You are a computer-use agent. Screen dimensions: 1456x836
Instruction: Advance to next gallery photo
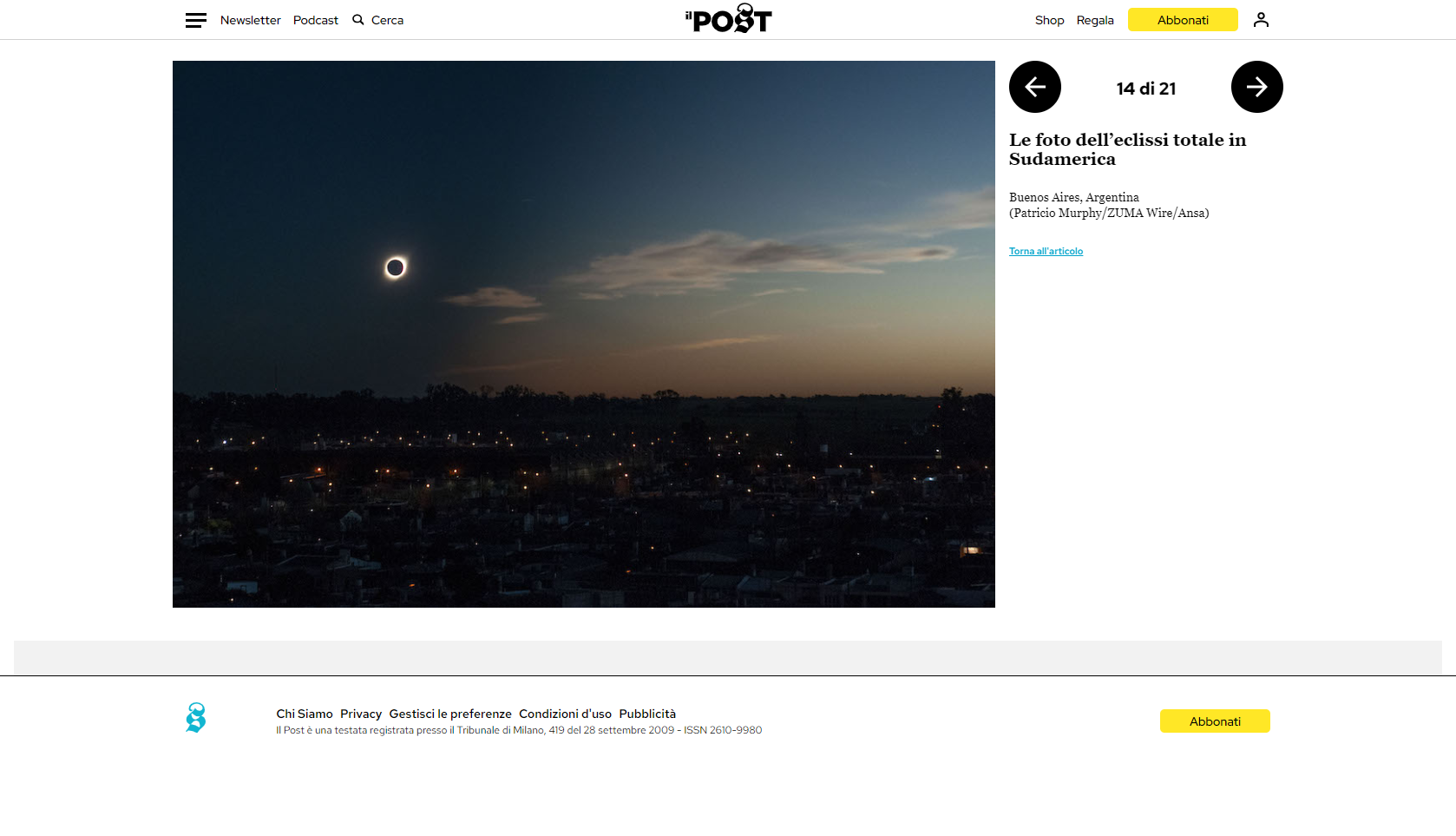coord(1256,87)
